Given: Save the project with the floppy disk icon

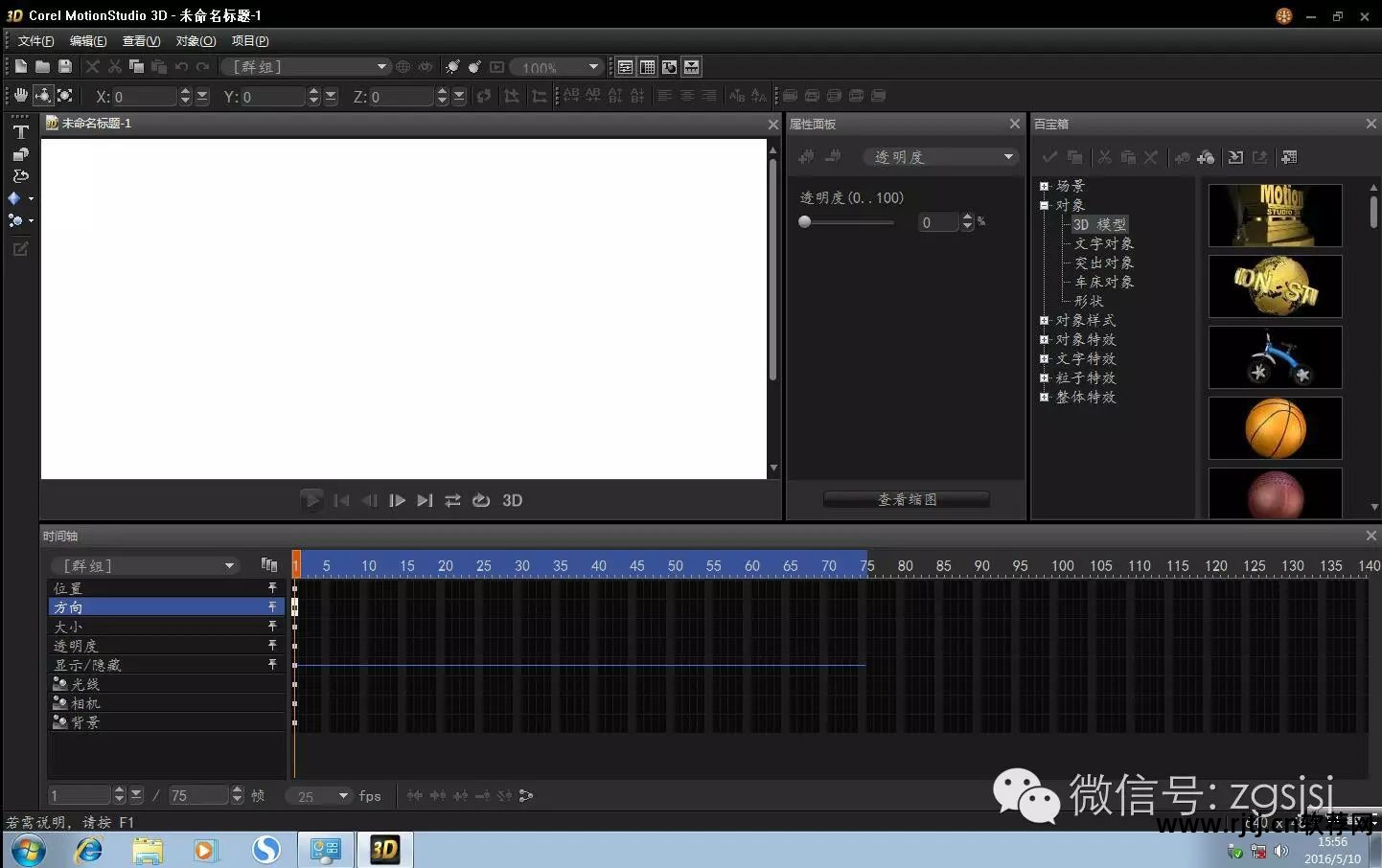Looking at the screenshot, I should 65,66.
